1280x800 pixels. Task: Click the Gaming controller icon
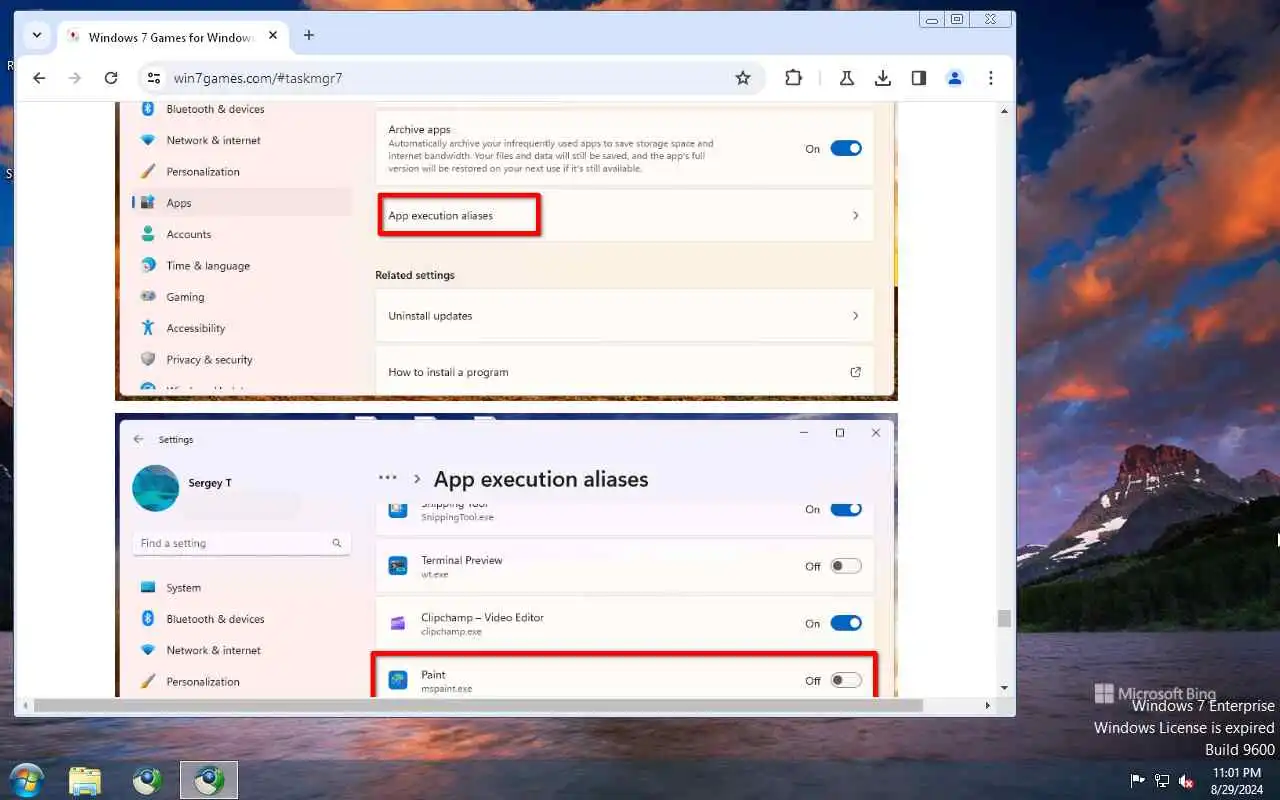point(148,297)
